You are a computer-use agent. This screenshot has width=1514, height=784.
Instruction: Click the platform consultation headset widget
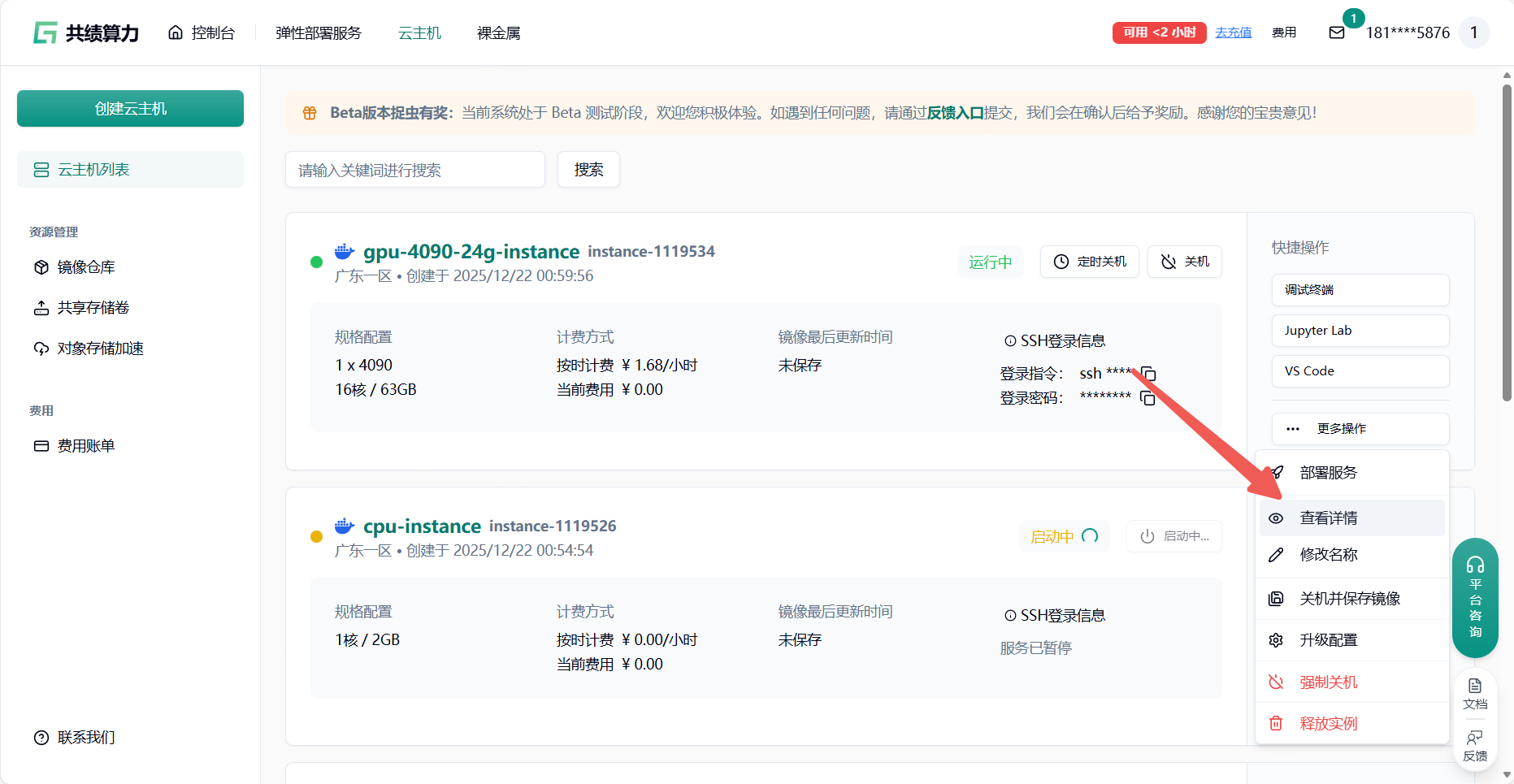tap(1474, 598)
